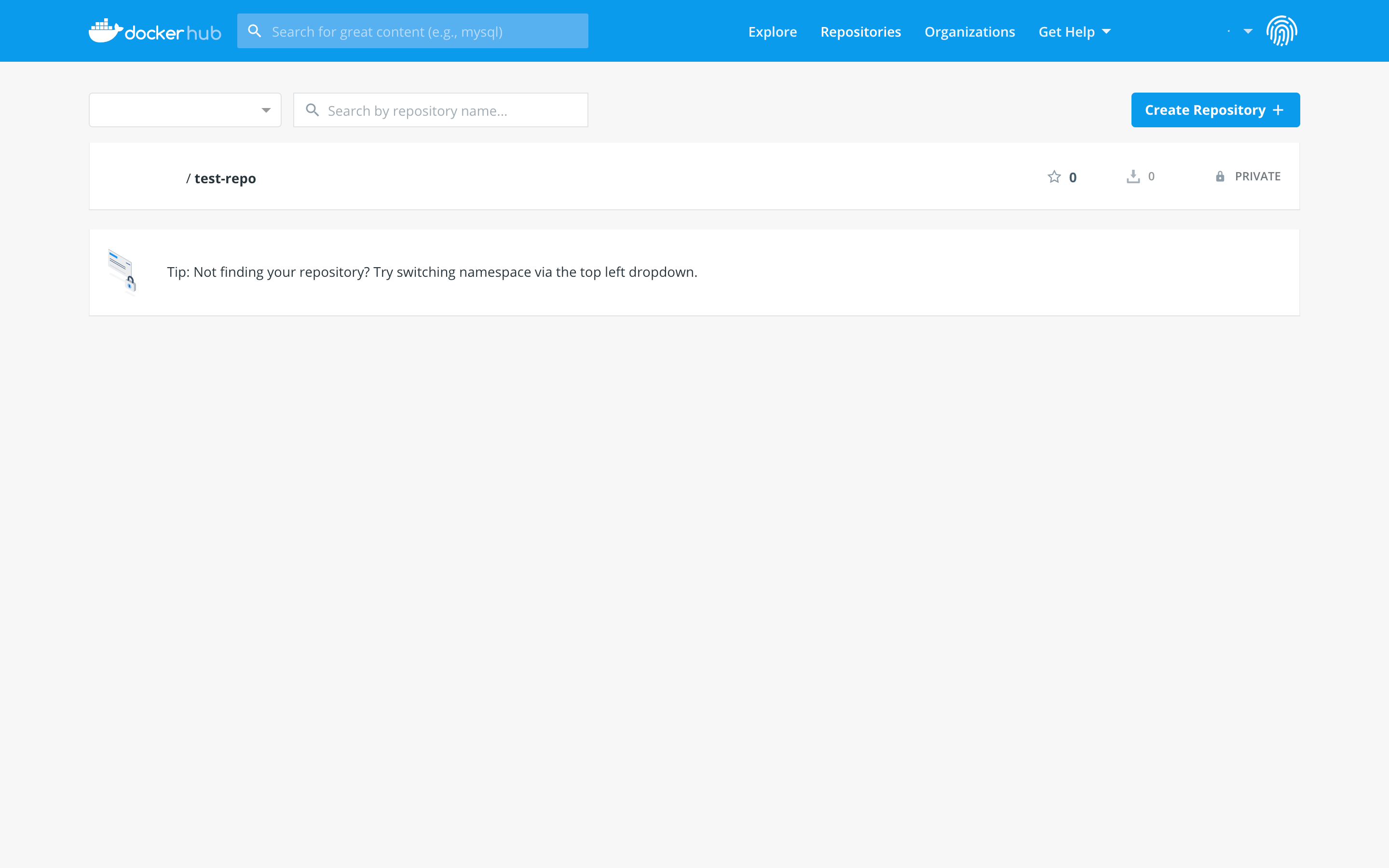1389x868 pixels.
Task: Click the PRIVATE visibility label
Action: pos(1257,176)
